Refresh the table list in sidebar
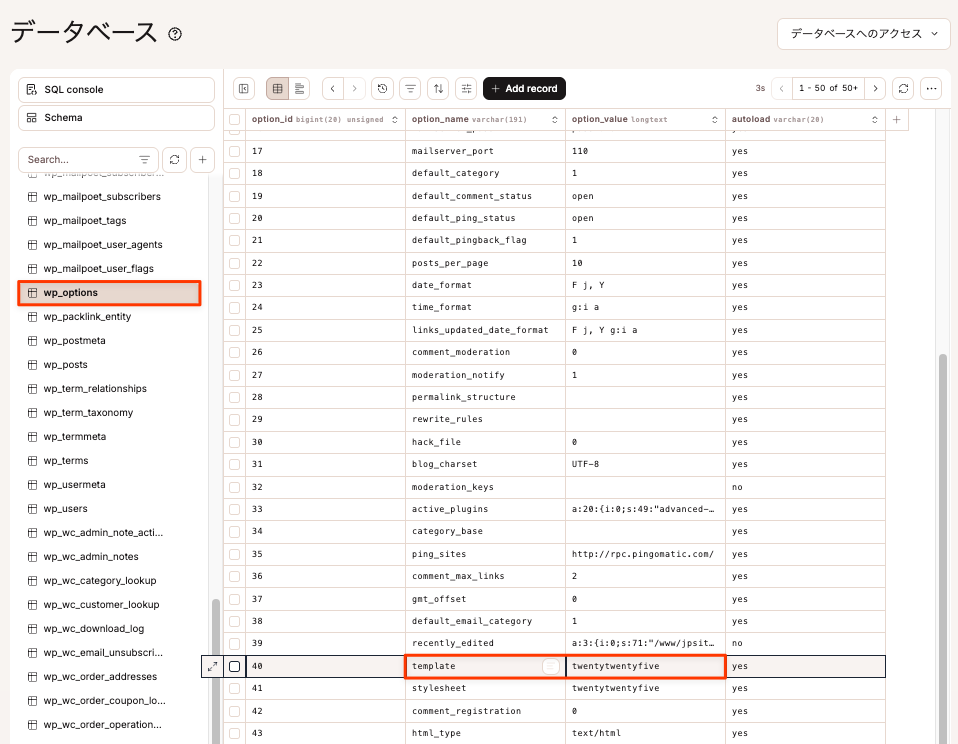Viewport: 958px width, 744px height. click(175, 159)
